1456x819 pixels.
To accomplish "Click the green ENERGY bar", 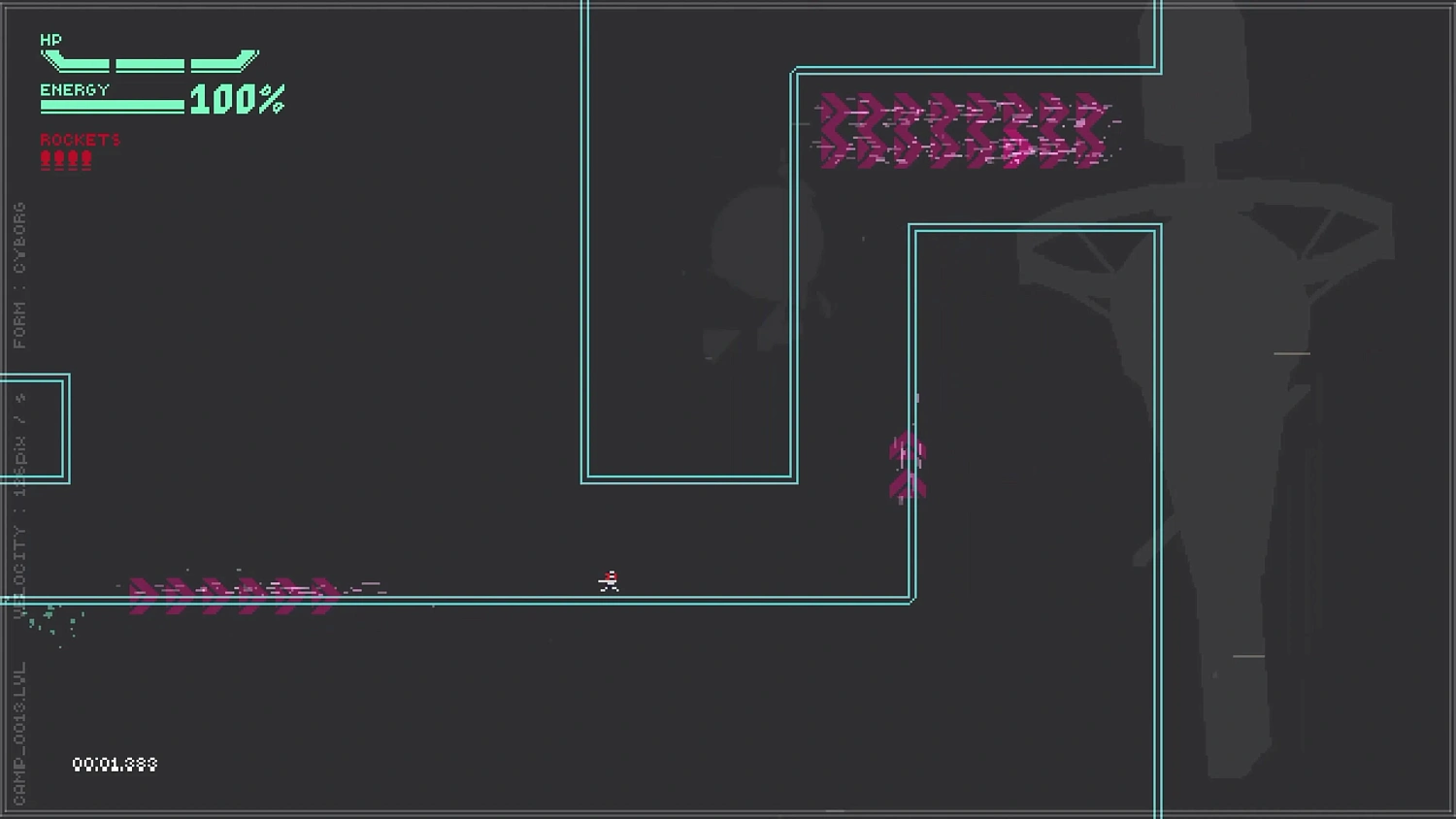I will tap(112, 106).
